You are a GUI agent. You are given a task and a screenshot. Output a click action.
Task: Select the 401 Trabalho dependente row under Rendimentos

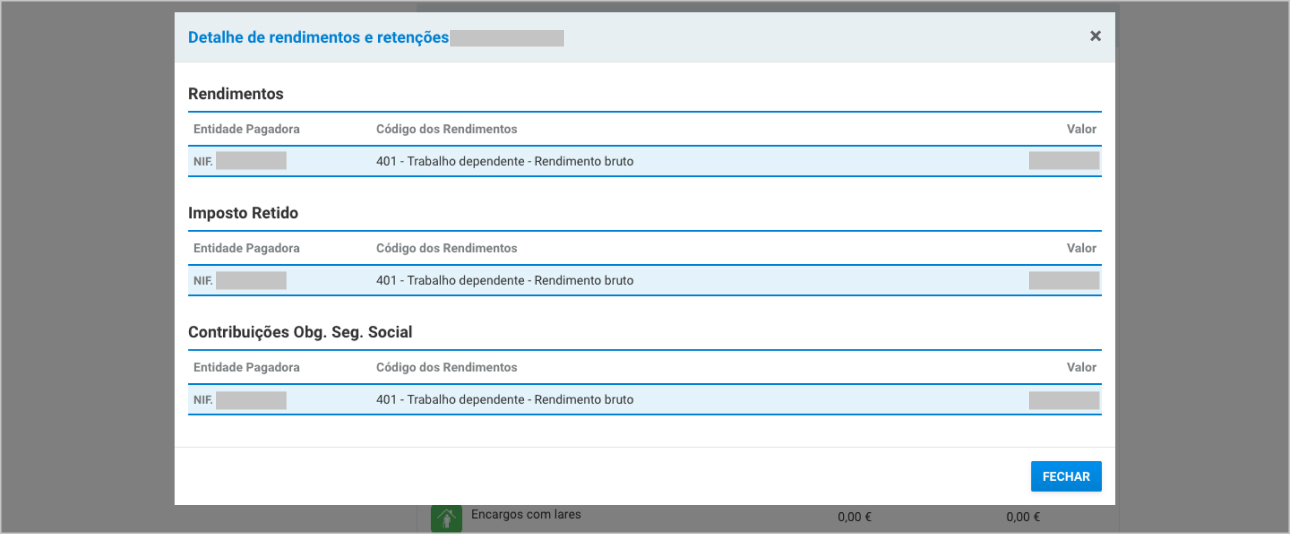(x=505, y=161)
